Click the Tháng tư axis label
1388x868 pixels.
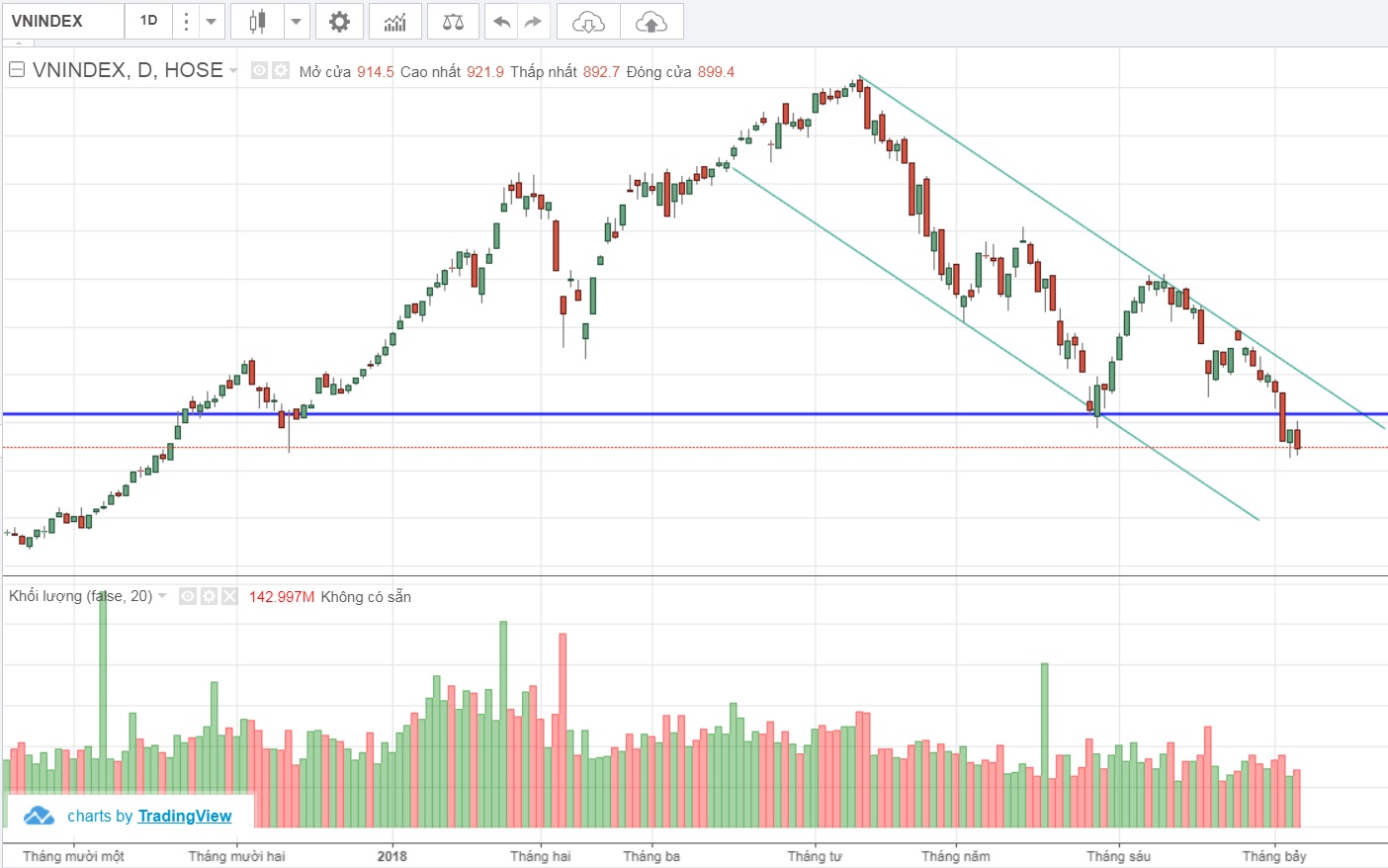click(815, 856)
